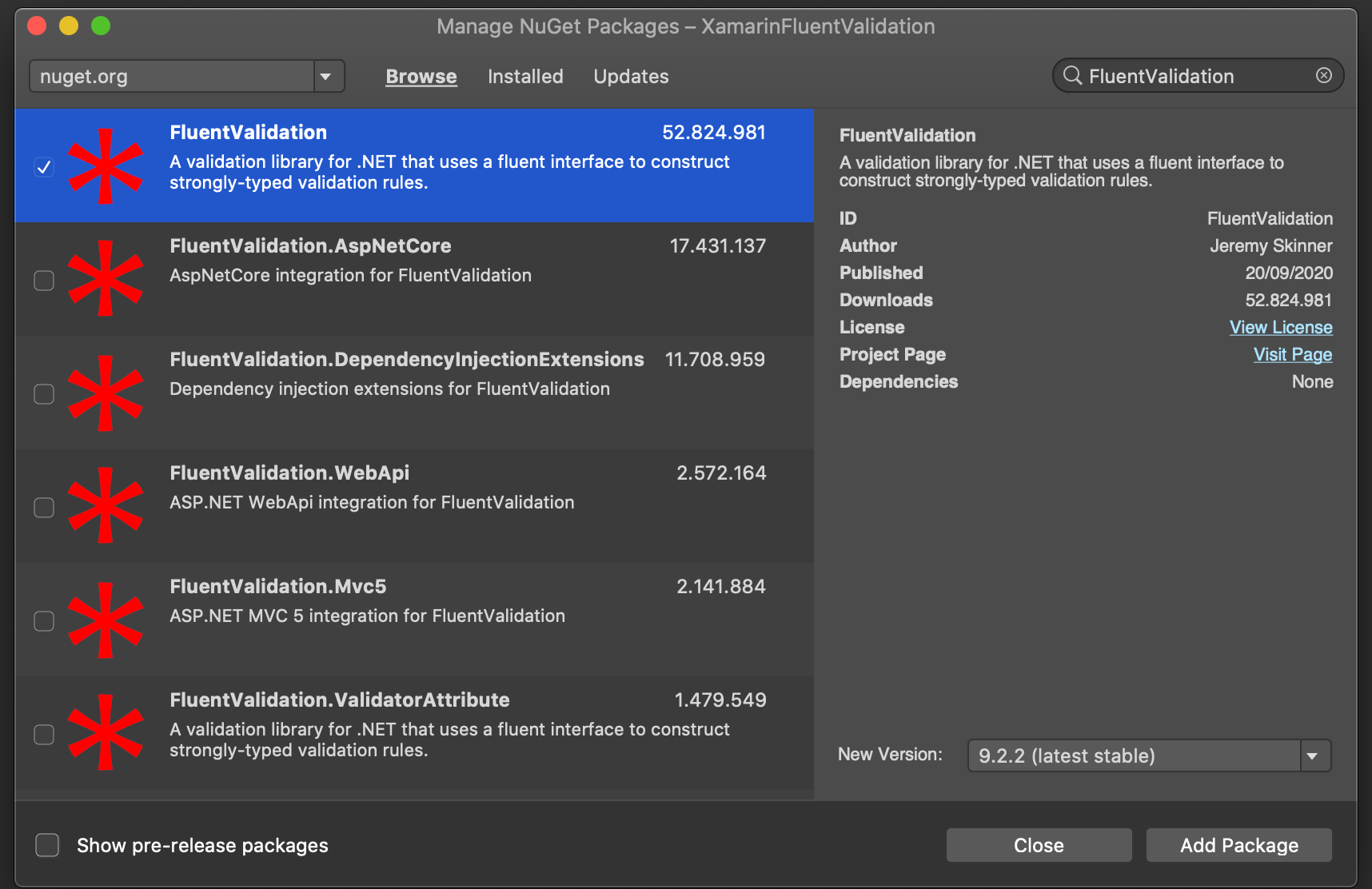Check the FluentValidation.WebApi checkbox
The height and width of the screenshot is (889, 1372).
tap(44, 508)
